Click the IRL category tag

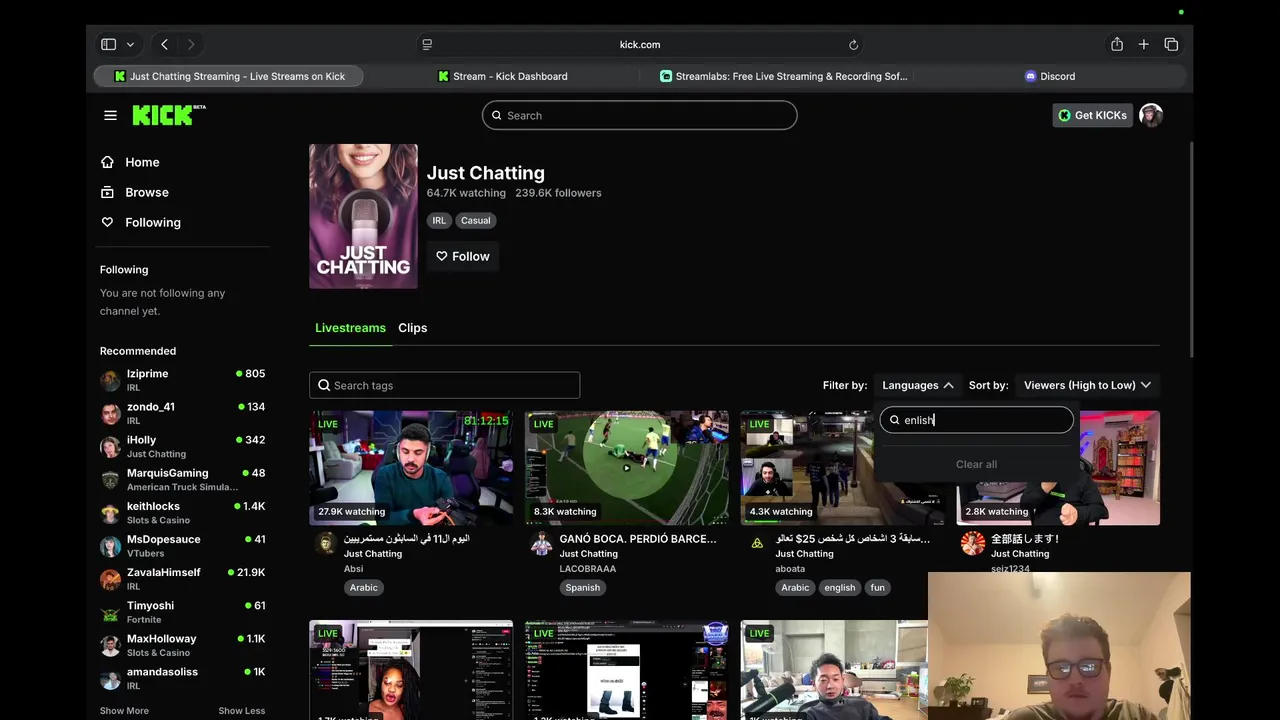coord(439,220)
